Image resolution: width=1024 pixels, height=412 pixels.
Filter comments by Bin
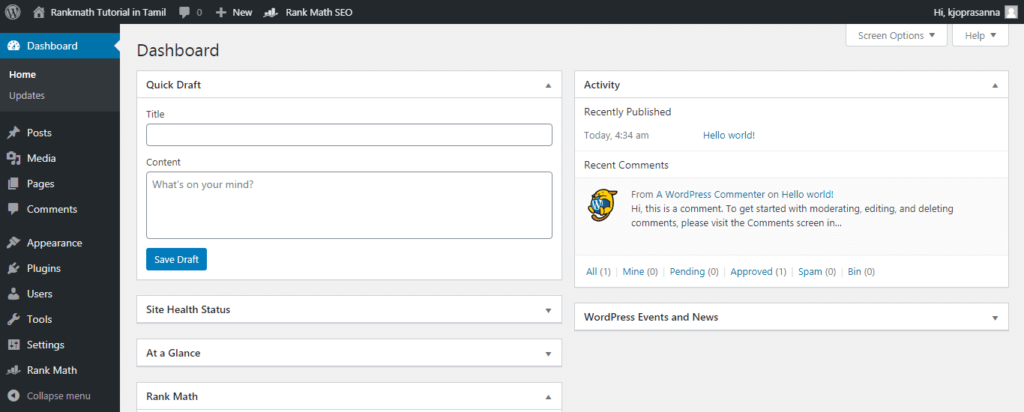coord(854,272)
